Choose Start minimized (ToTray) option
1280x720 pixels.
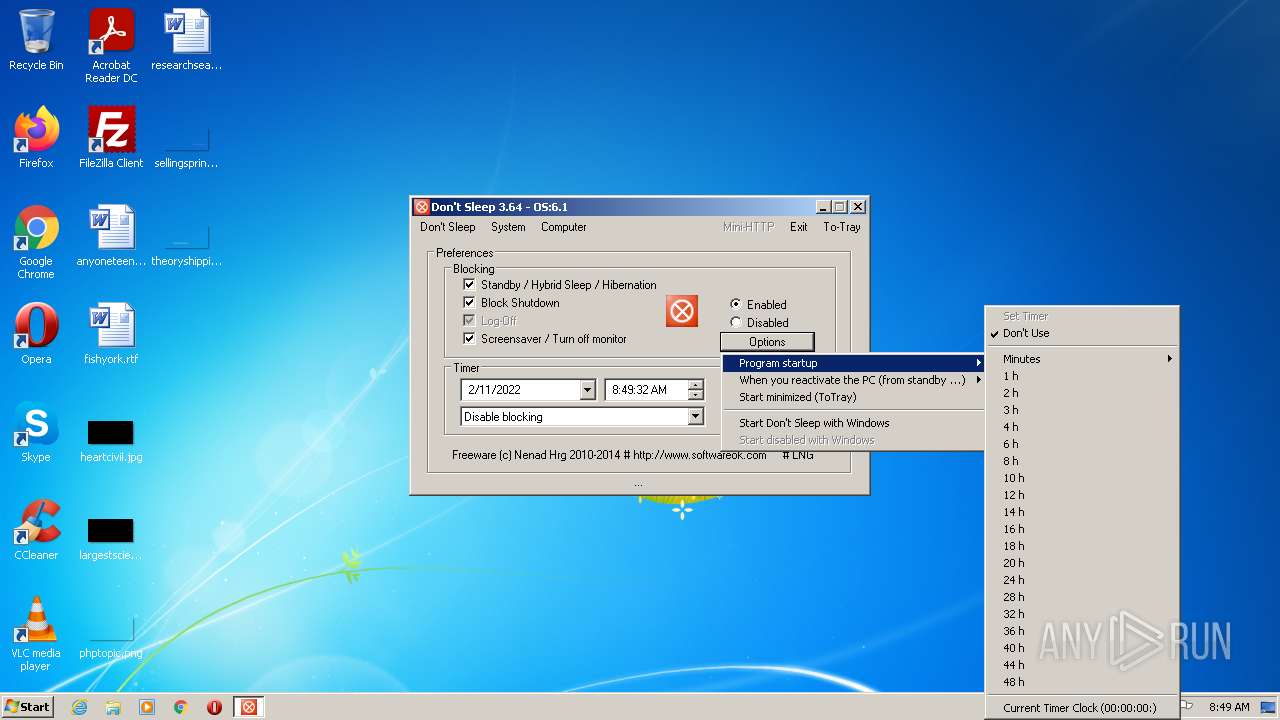854,397
